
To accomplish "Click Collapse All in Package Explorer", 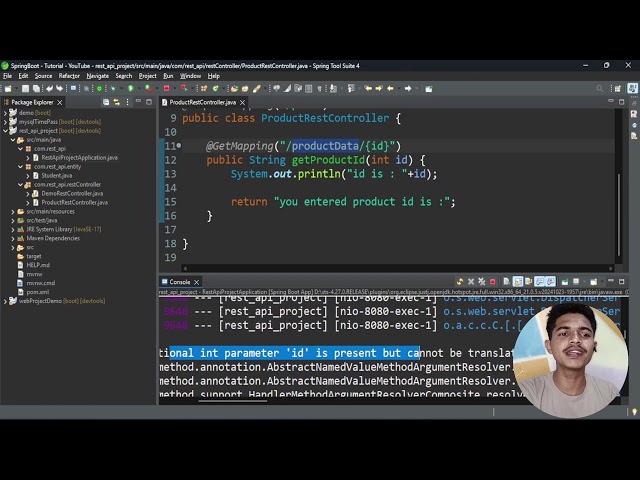I will tap(106, 102).
